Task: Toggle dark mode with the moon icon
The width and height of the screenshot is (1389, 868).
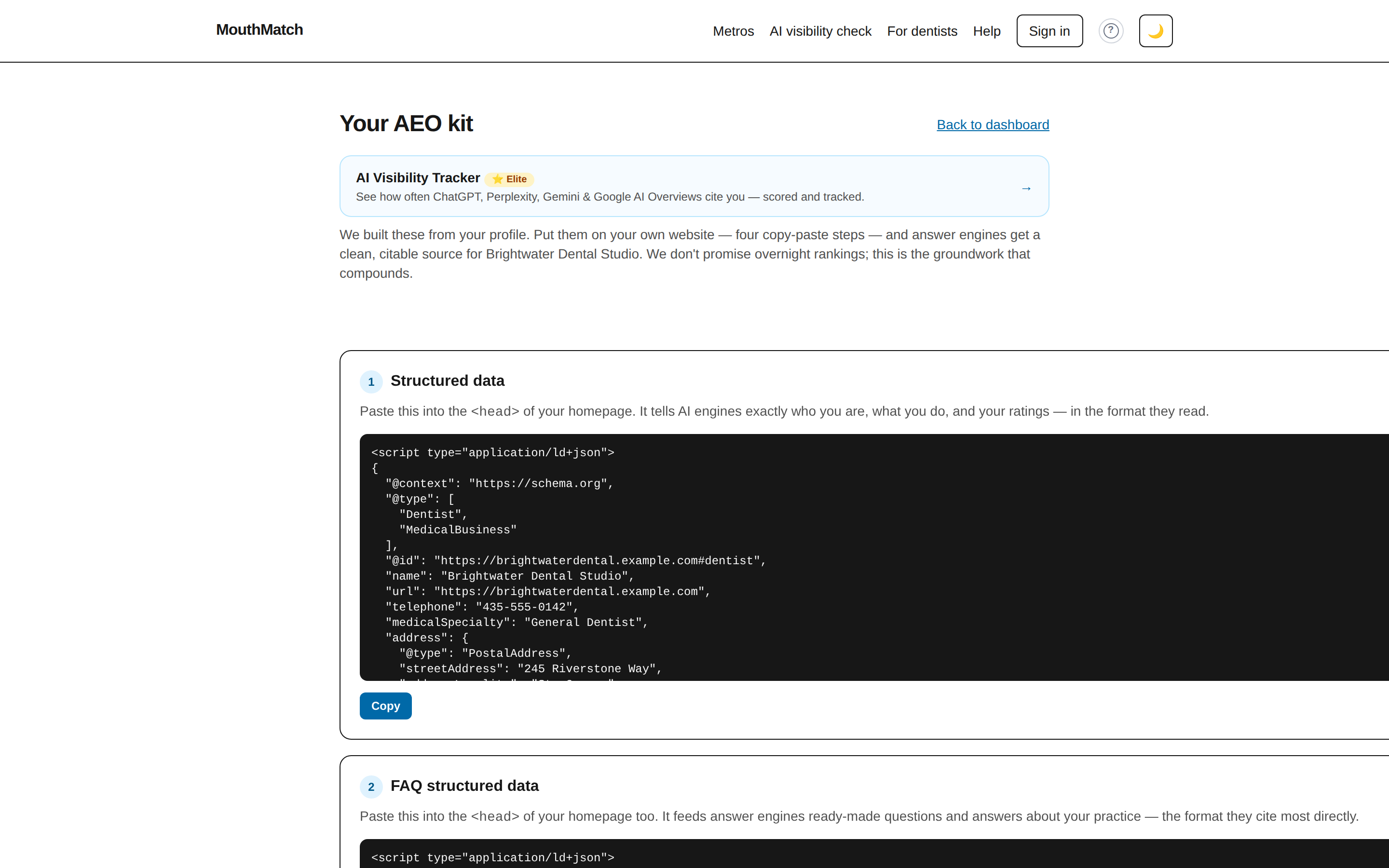Action: tap(1156, 30)
